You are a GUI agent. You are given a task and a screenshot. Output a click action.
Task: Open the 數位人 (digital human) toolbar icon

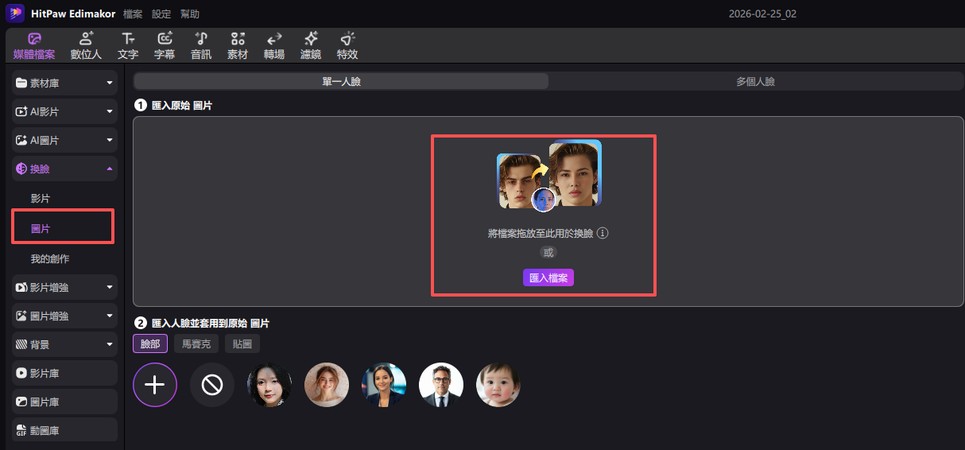coord(86,45)
